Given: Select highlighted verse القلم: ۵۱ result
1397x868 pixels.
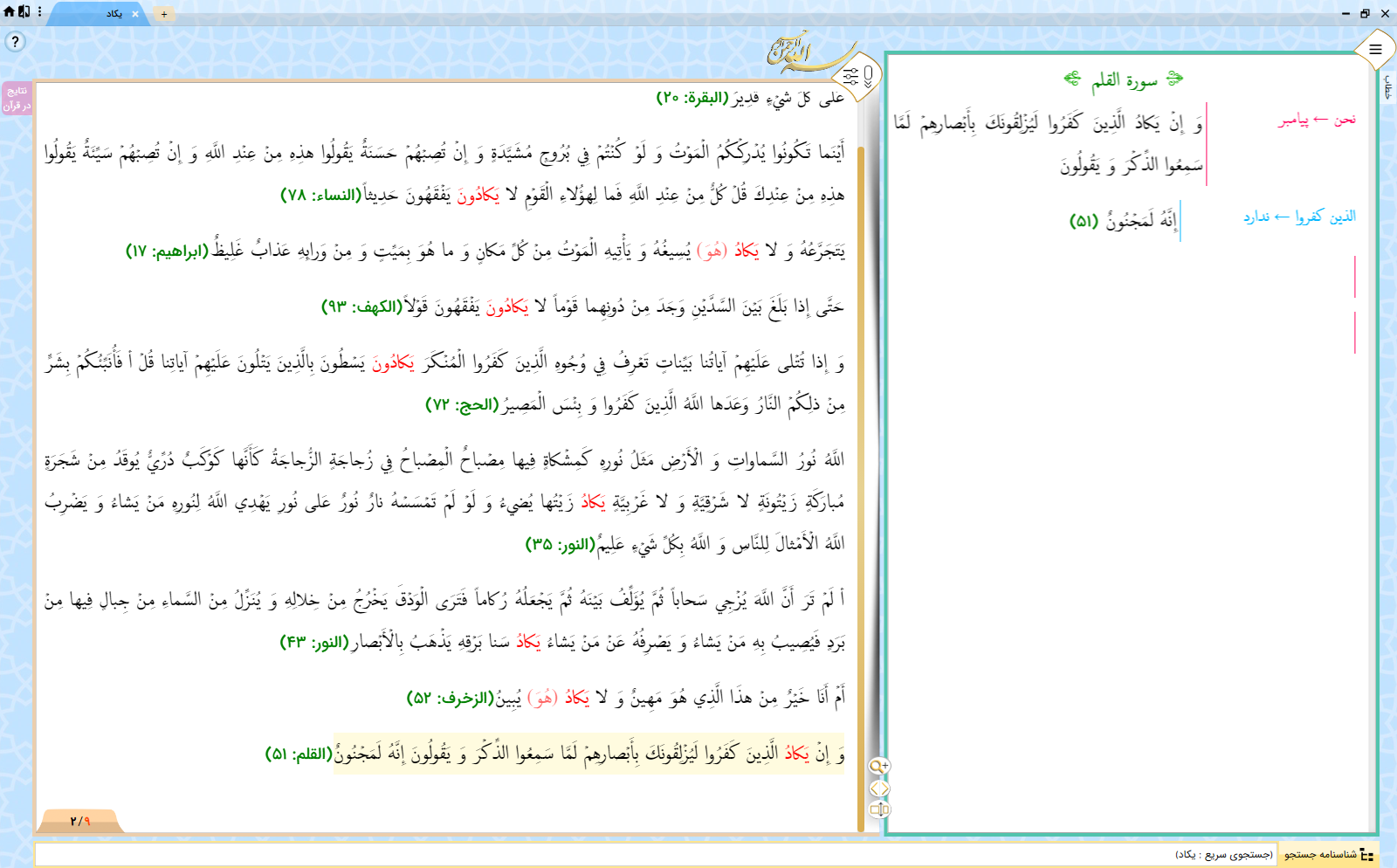Looking at the screenshot, I should 589,754.
